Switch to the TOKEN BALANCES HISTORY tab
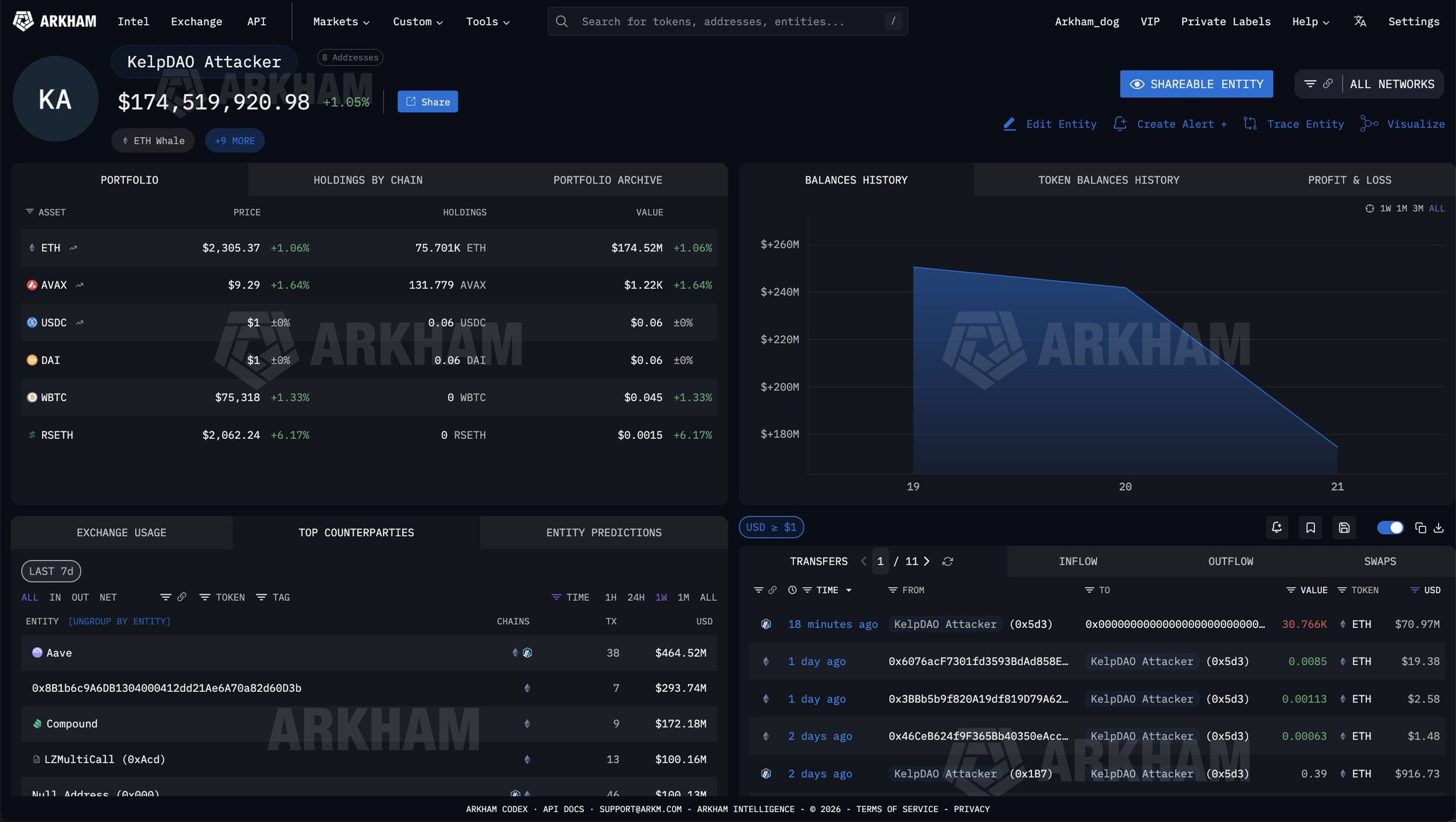This screenshot has height=822, width=1456. [1107, 179]
